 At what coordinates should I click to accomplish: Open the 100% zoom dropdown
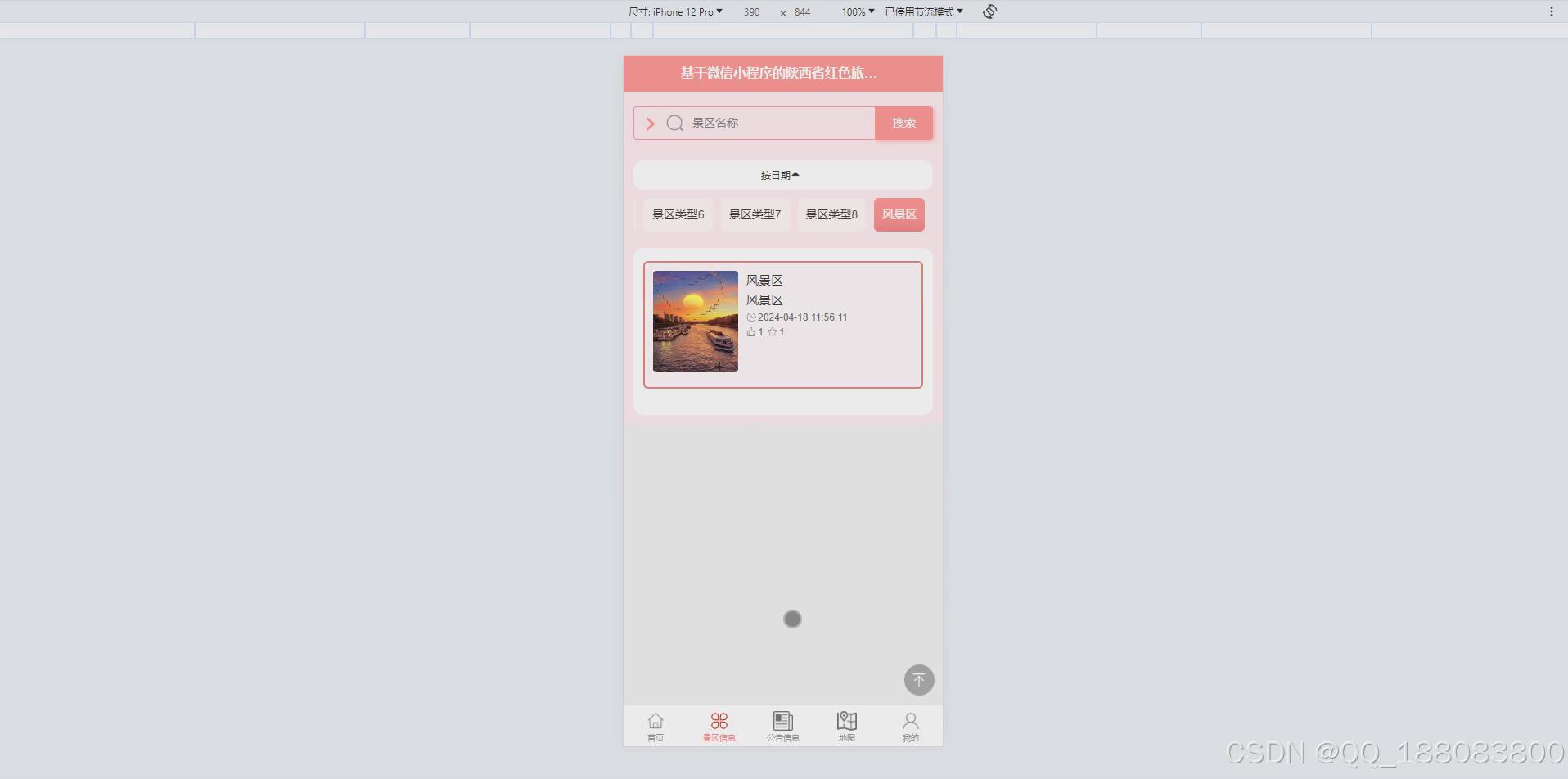pyautogui.click(x=858, y=11)
